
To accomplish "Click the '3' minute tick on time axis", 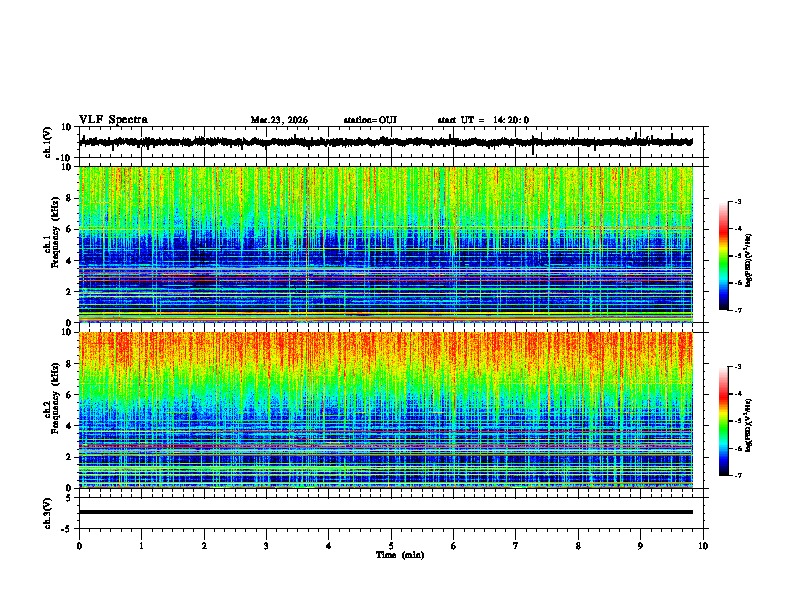I will [266, 546].
